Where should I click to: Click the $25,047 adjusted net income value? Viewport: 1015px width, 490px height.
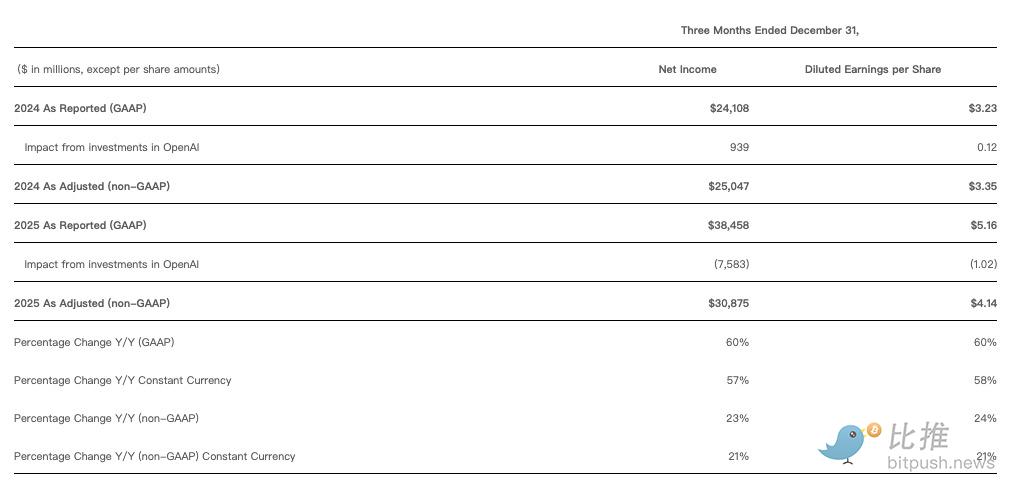pyautogui.click(x=729, y=186)
